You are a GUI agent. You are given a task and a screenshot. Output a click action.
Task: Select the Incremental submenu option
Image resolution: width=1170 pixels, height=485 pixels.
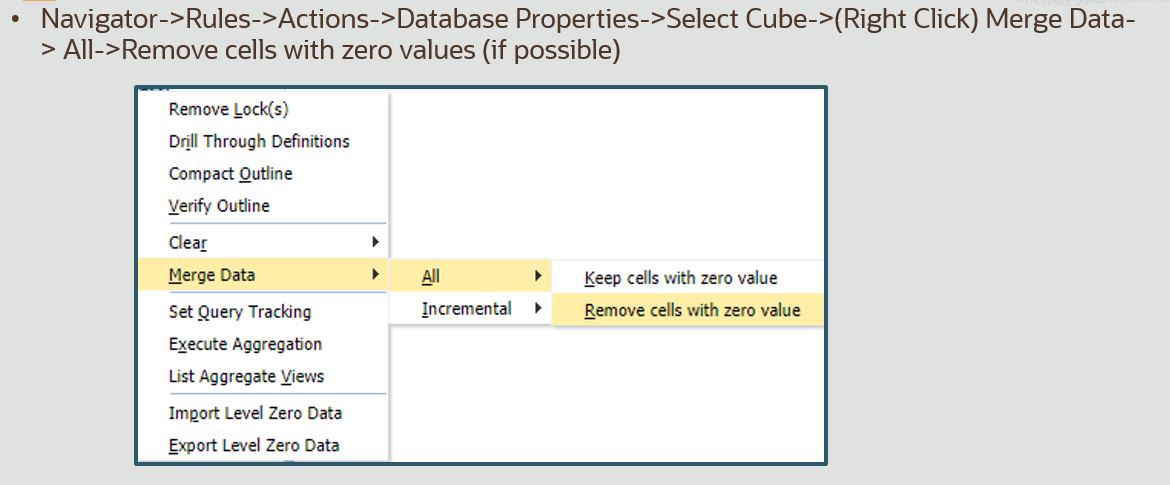[x=466, y=309]
